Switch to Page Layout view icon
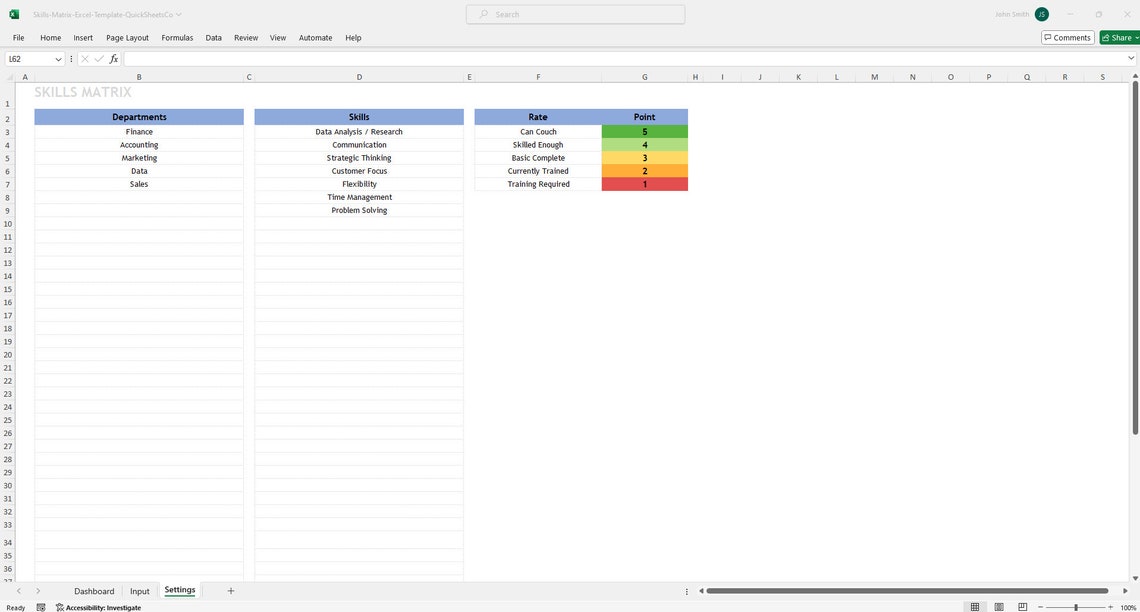Image resolution: width=1140 pixels, height=612 pixels. coord(999,607)
